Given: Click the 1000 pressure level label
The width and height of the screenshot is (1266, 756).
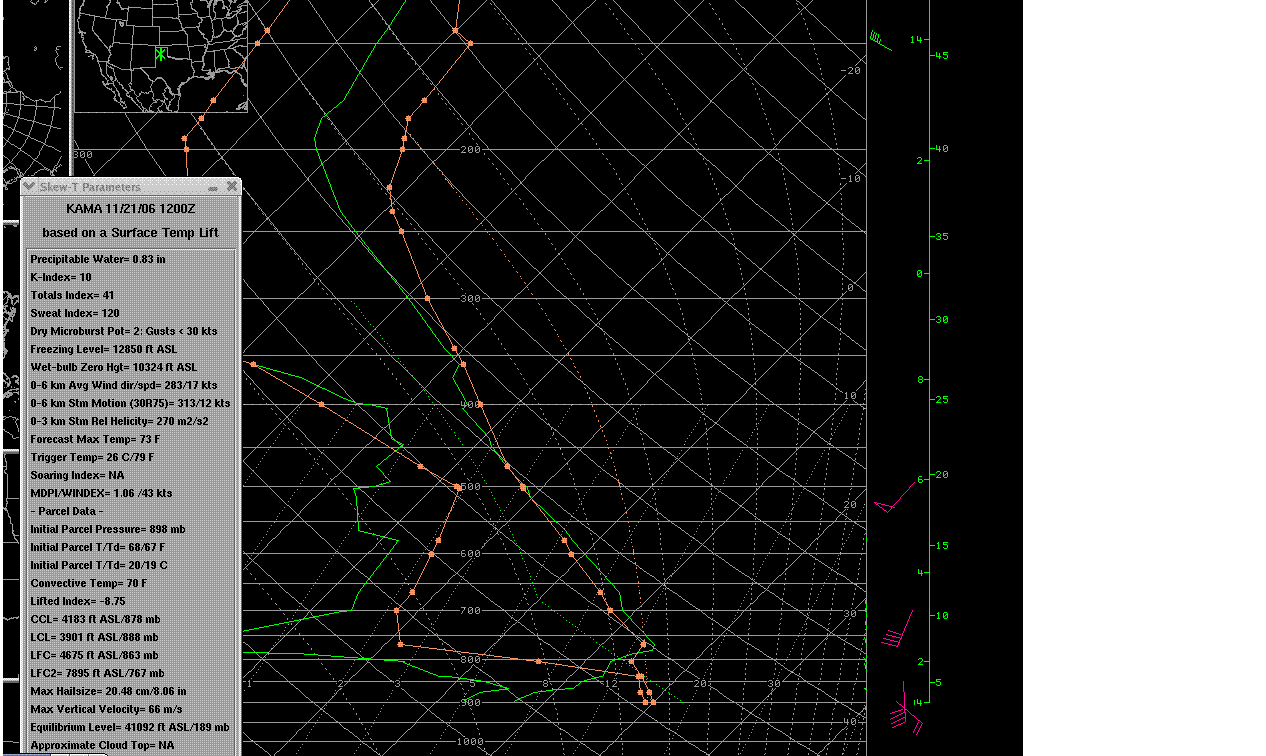Looking at the screenshot, I should [470, 742].
